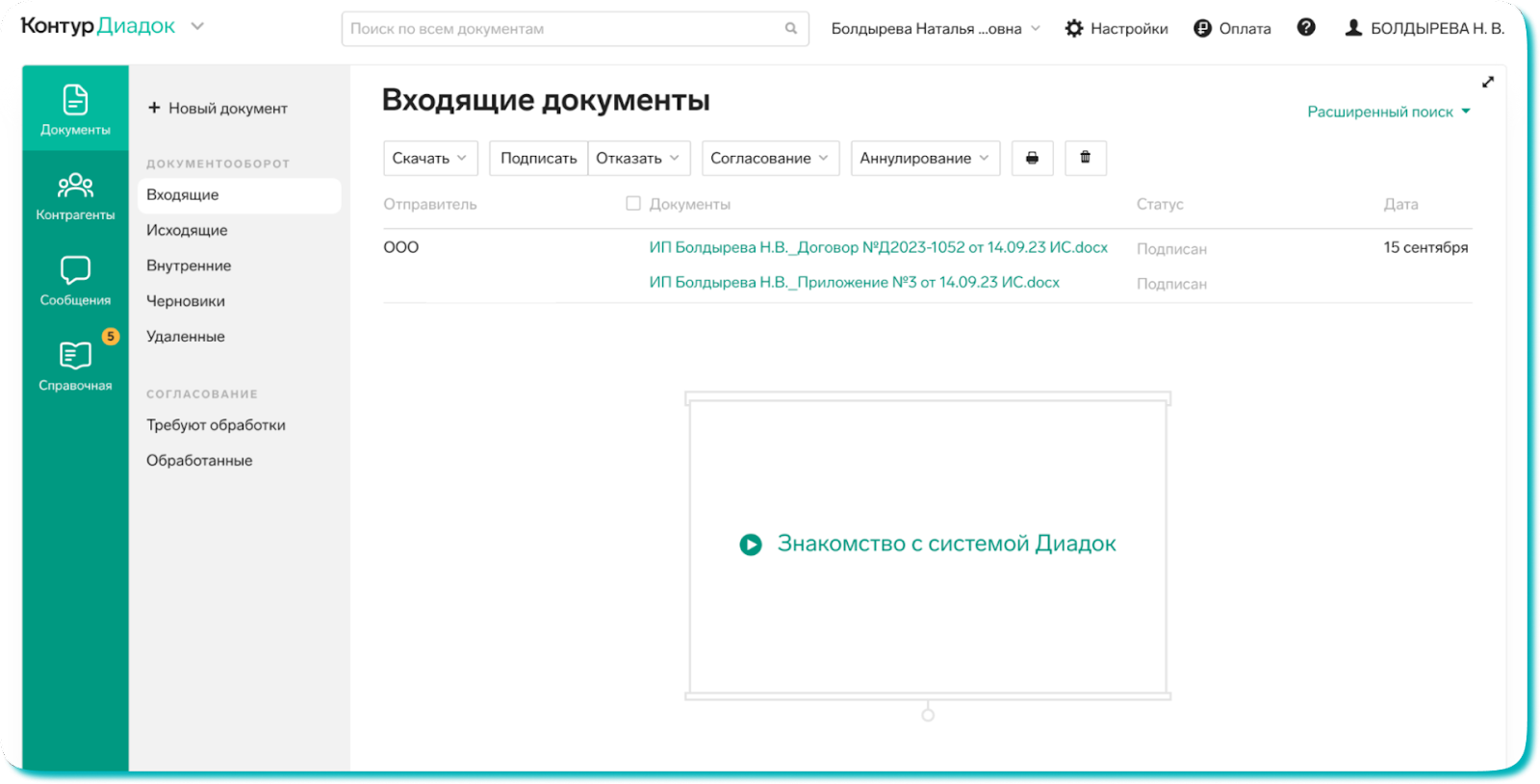The width and height of the screenshot is (1540, 784).
Task: Click the Подписать button
Action: 538,158
